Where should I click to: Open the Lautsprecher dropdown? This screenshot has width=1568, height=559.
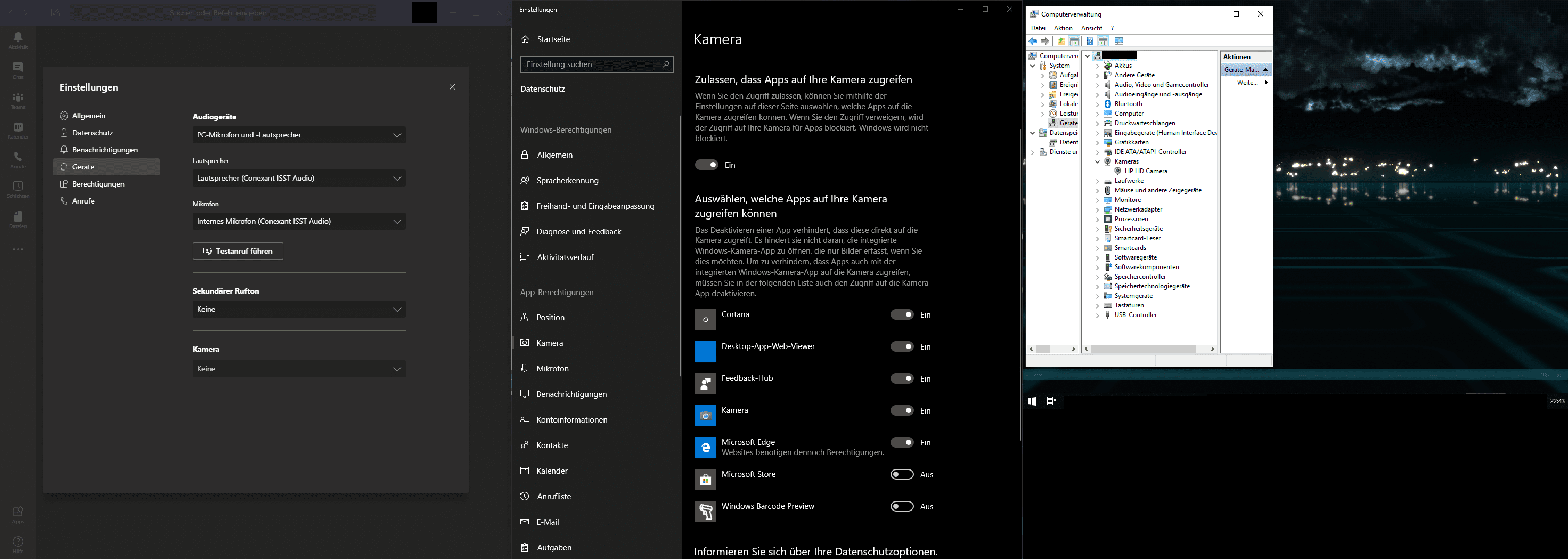pos(299,179)
